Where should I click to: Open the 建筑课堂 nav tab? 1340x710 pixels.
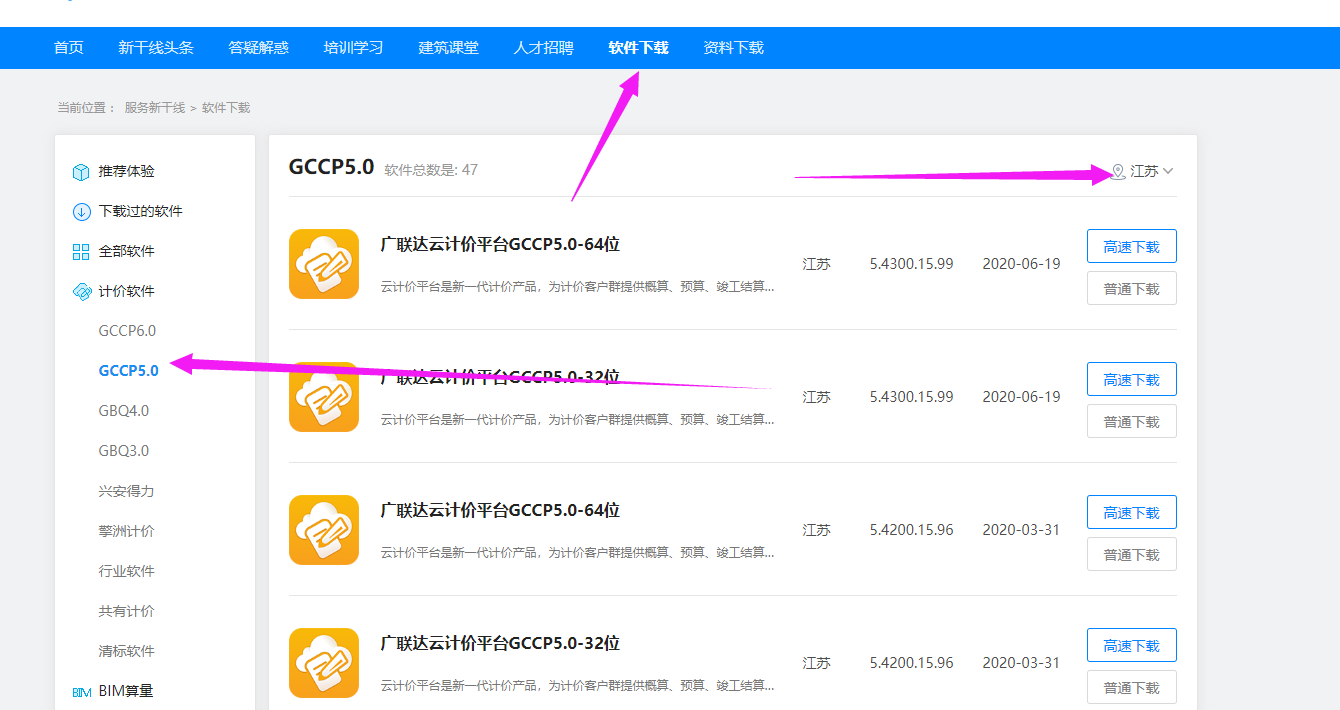(x=449, y=48)
